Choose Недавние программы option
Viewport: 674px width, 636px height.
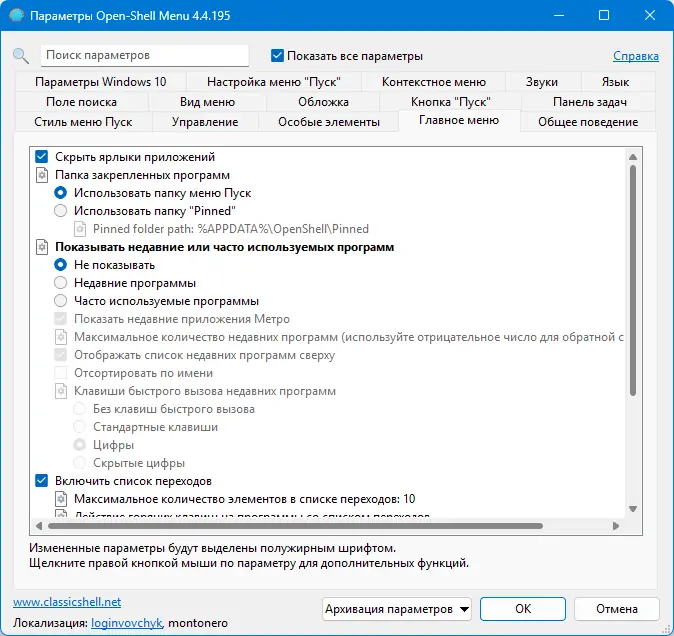click(61, 283)
